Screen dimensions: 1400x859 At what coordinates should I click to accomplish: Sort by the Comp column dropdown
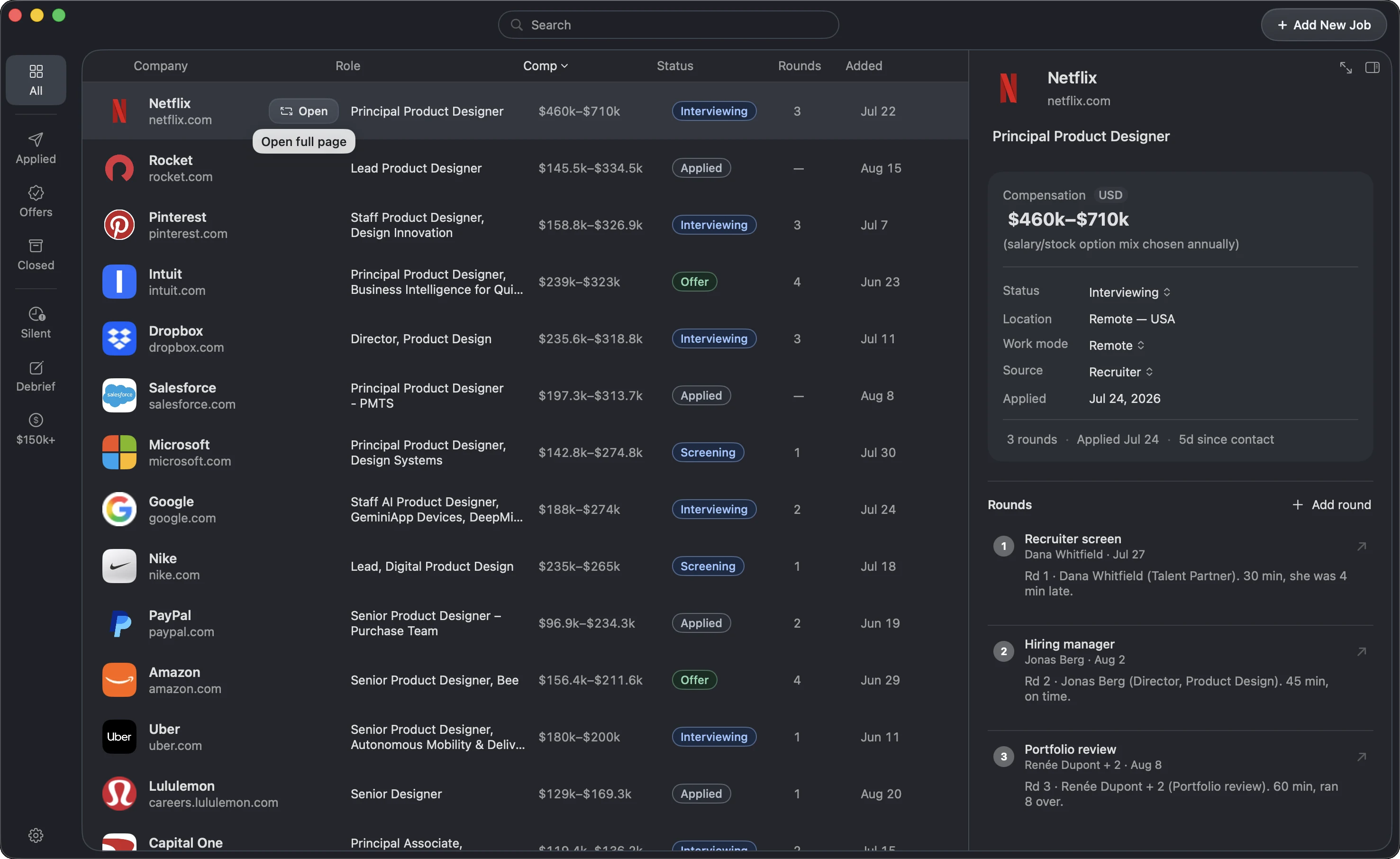[545, 66]
